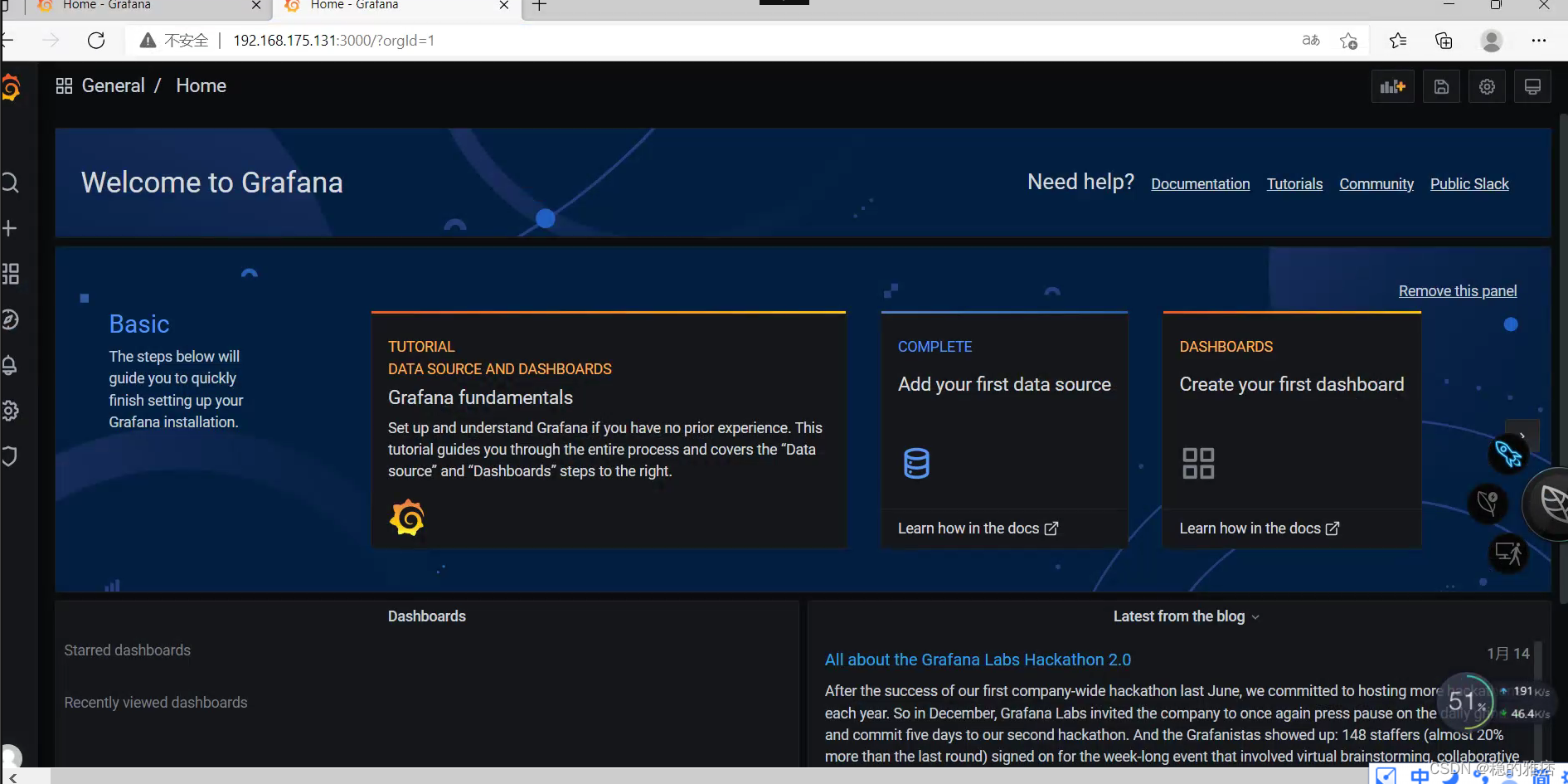1568x784 pixels.
Task: Click the Dashboards panel title
Action: click(426, 616)
